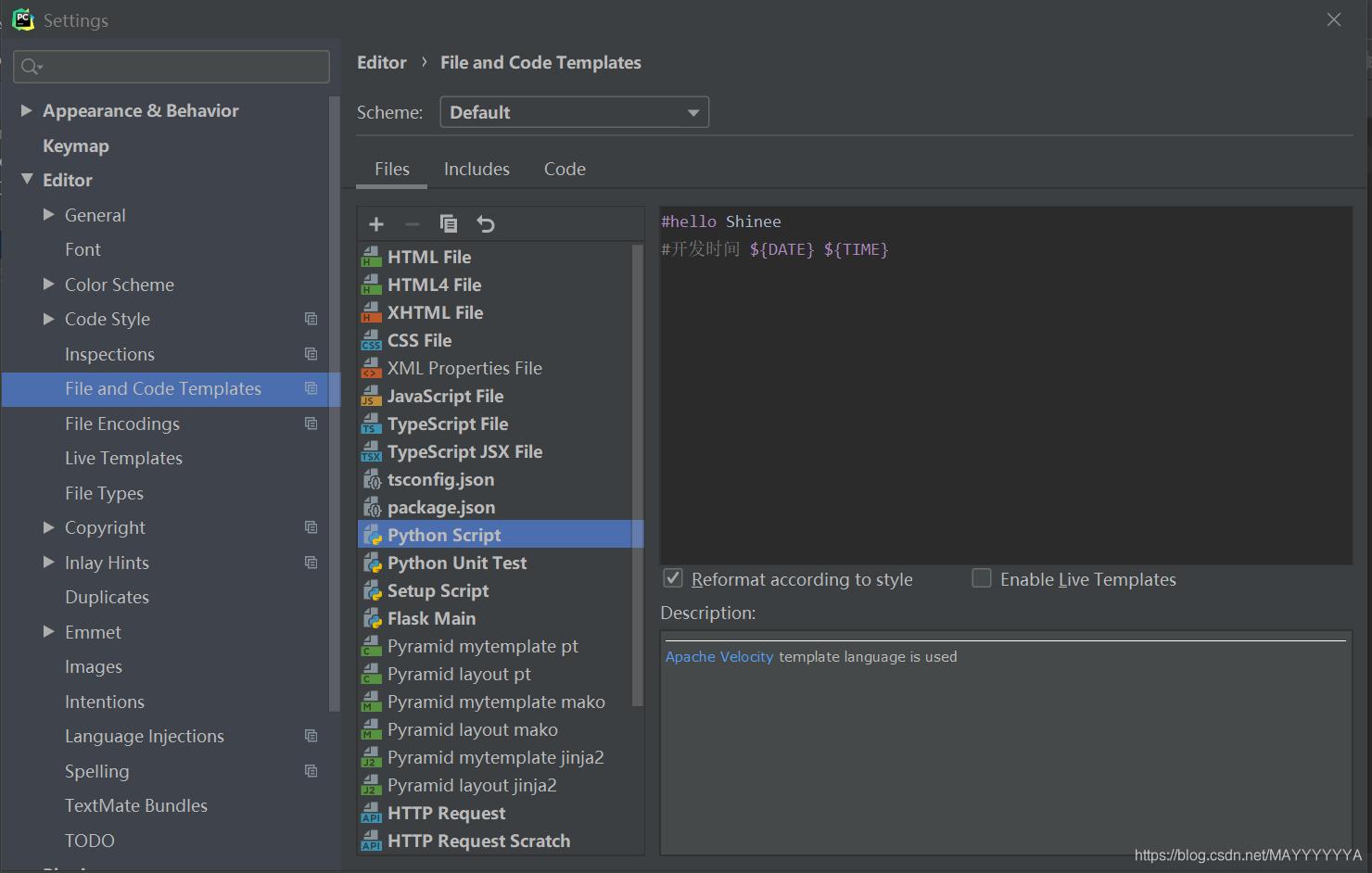Switch to the Files tab

392,170
